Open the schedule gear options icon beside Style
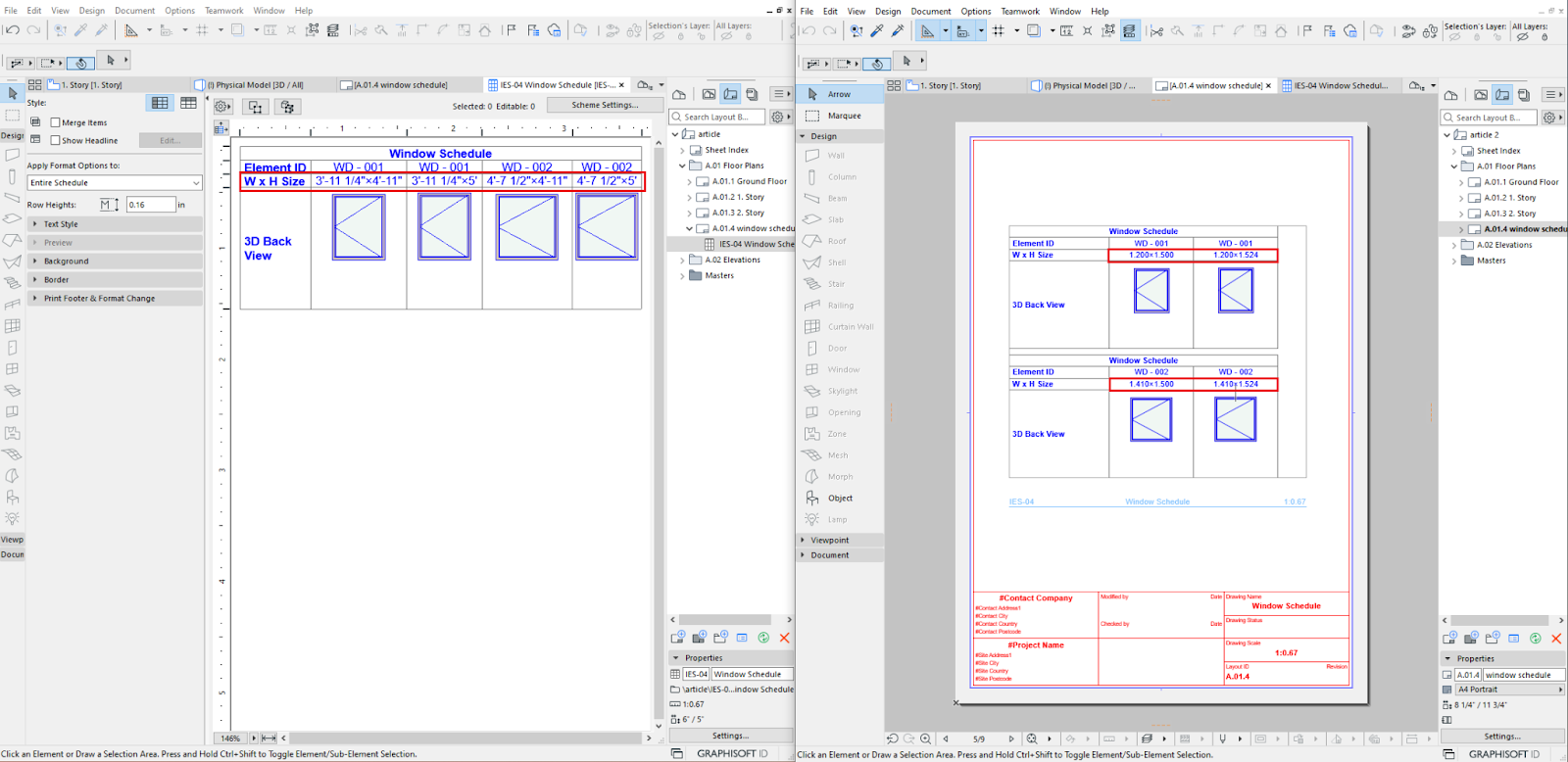 tap(222, 106)
